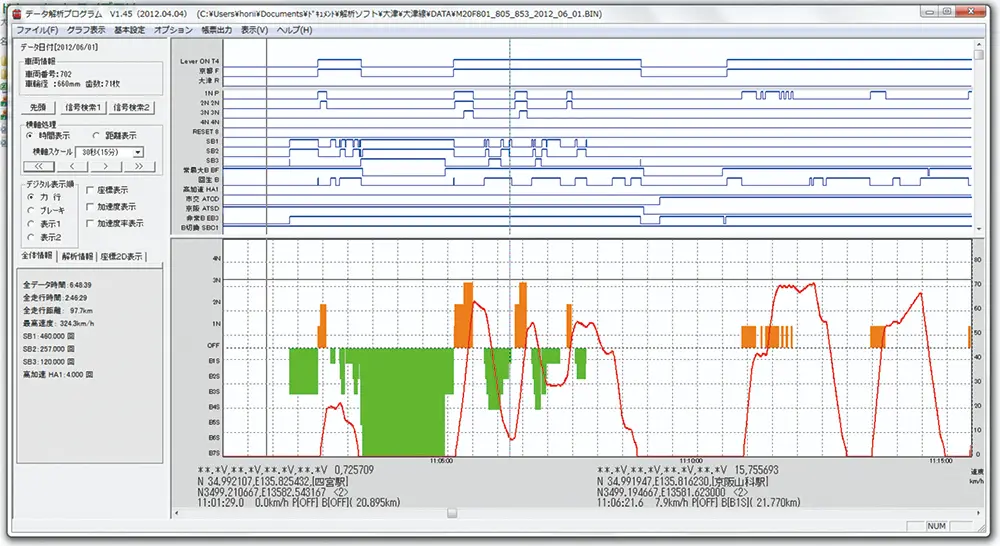Open the オプション menu
Image resolution: width=1000 pixels, height=546 pixels.
click(x=174, y=30)
